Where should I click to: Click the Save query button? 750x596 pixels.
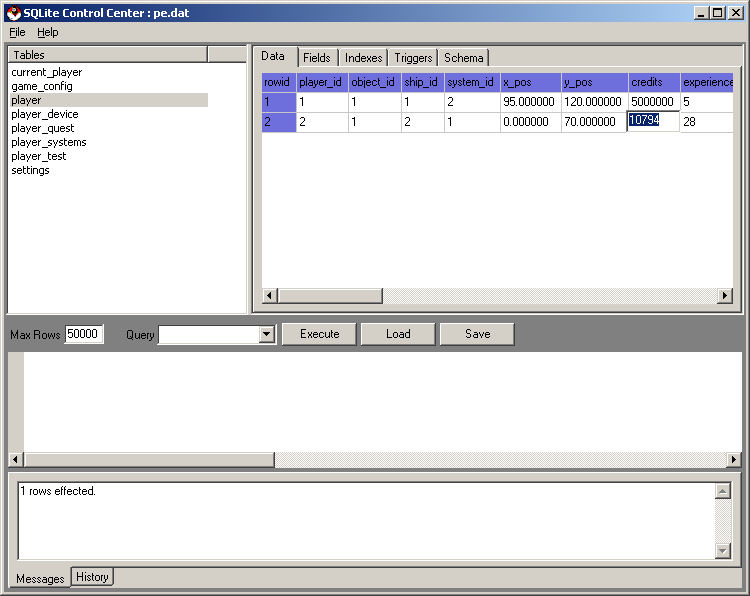click(x=477, y=334)
